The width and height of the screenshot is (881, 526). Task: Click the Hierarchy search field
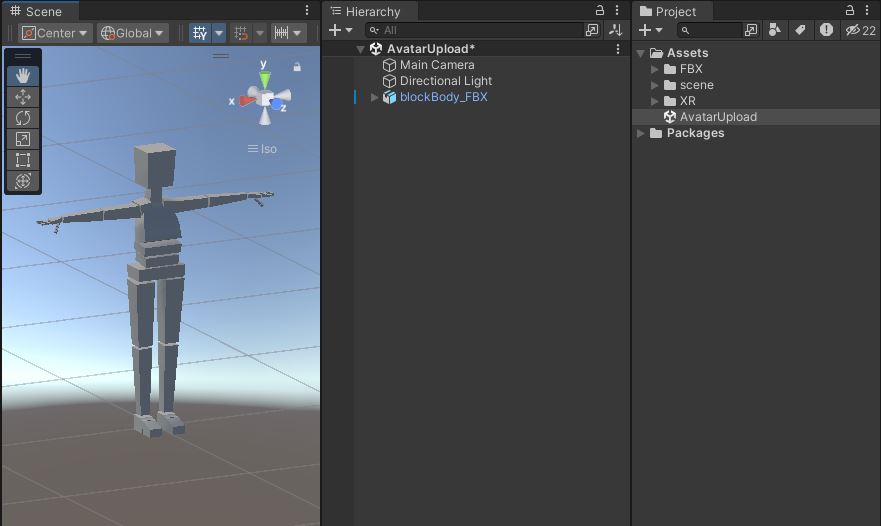[480, 31]
